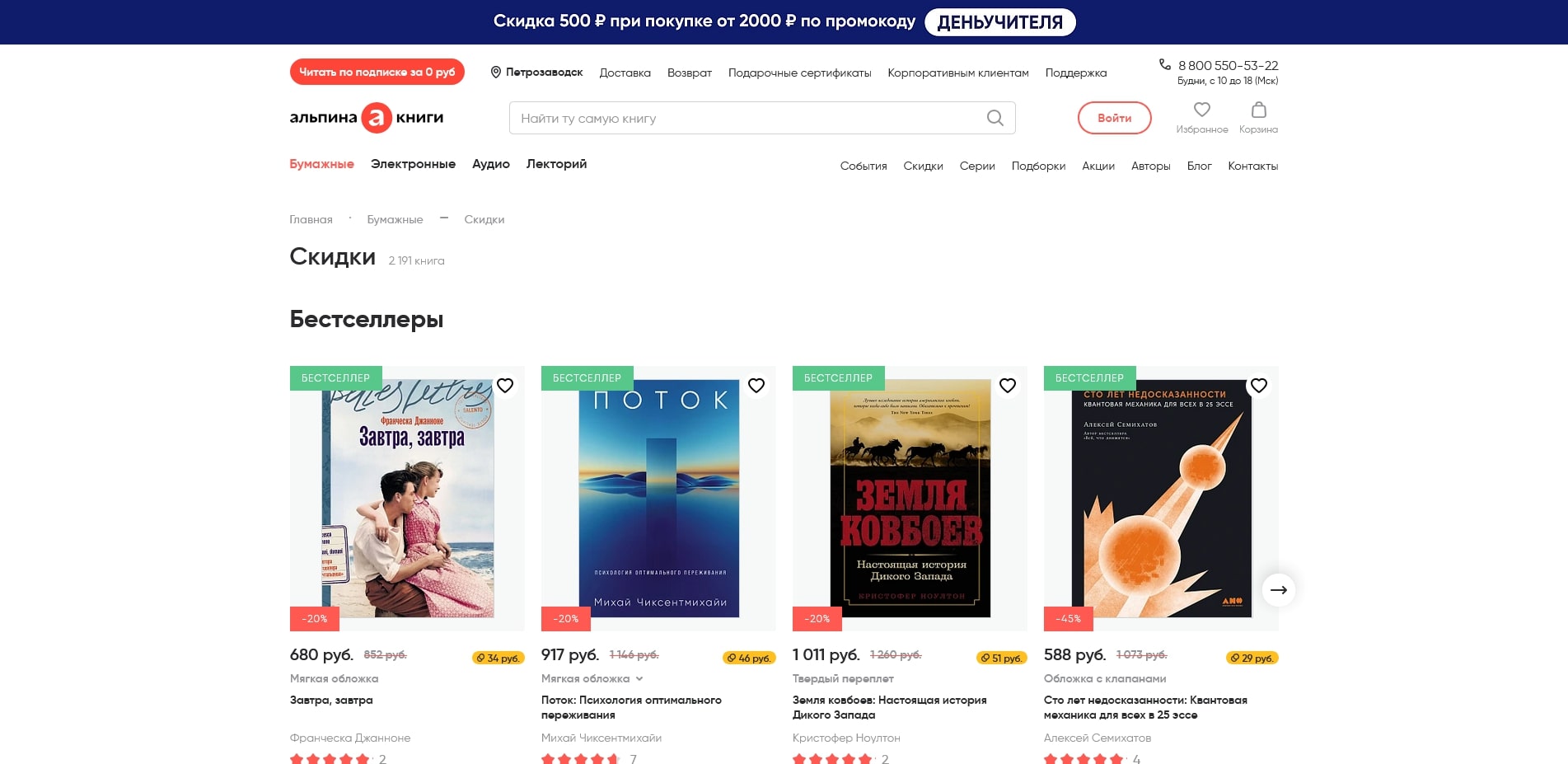Click Читать по подписке за 0 руб button

(x=377, y=73)
